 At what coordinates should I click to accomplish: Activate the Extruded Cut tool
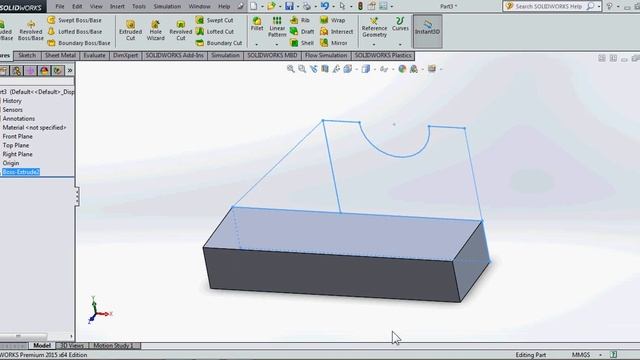(x=130, y=30)
